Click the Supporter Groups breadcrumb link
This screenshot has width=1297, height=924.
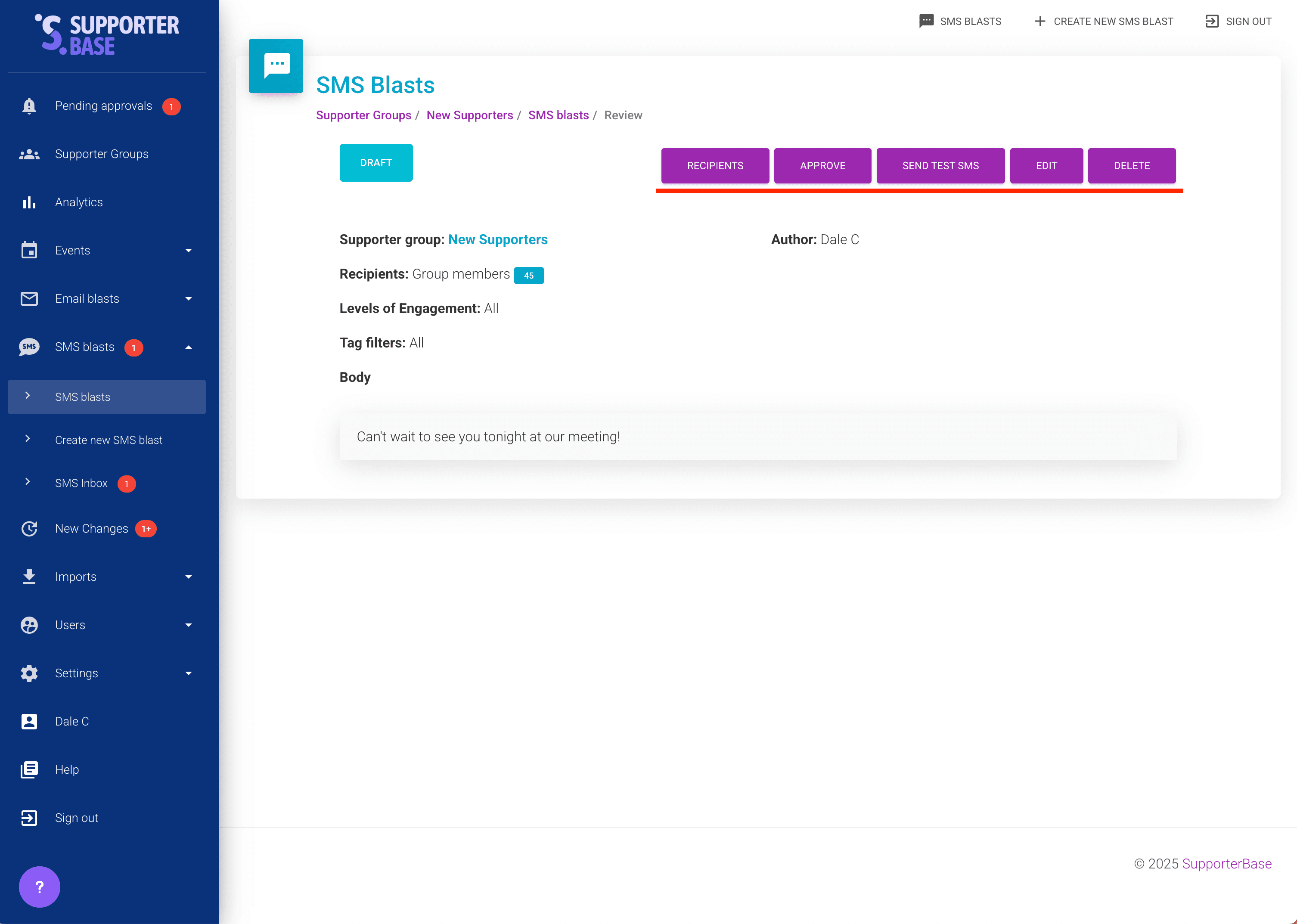pyautogui.click(x=363, y=115)
